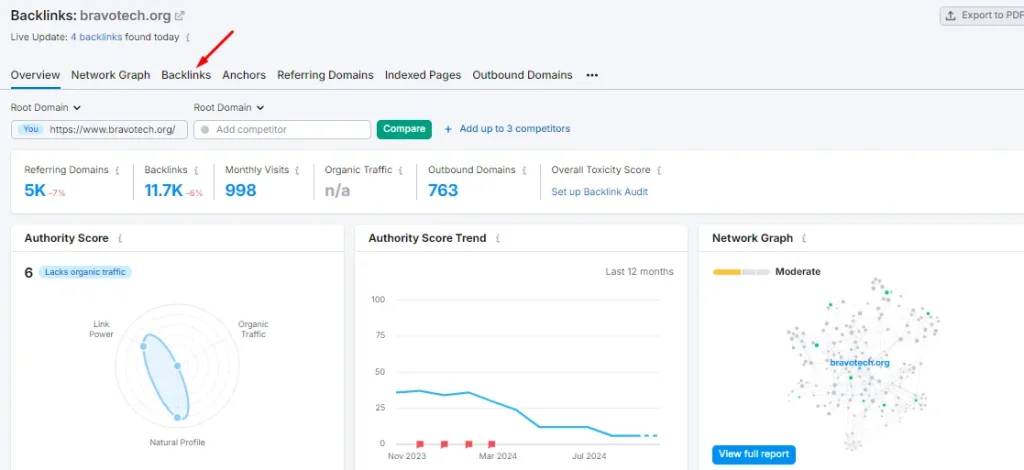
Task: Click bravotech.org node in network graph
Action: 859,363
